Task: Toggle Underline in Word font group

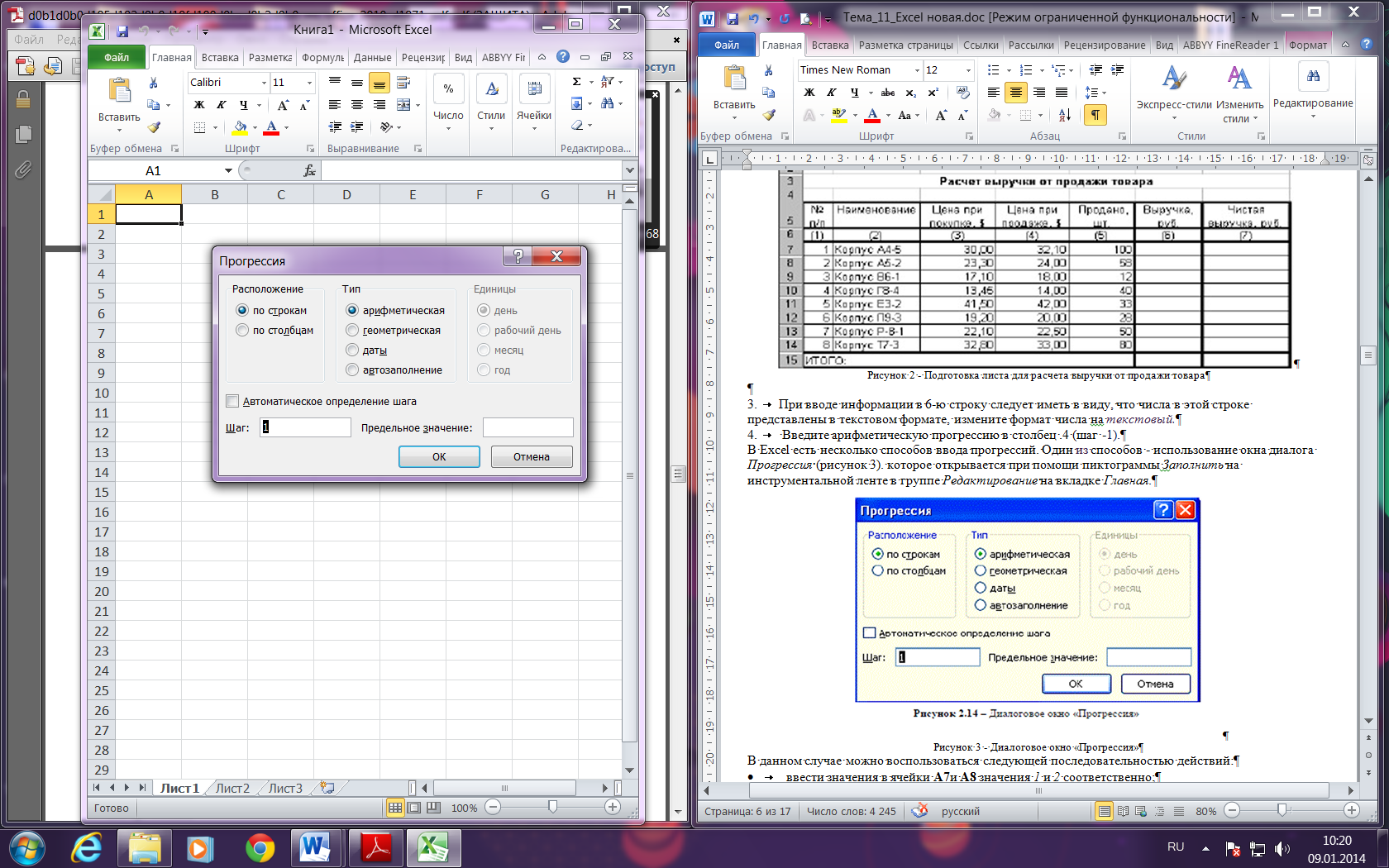Action: [855, 93]
